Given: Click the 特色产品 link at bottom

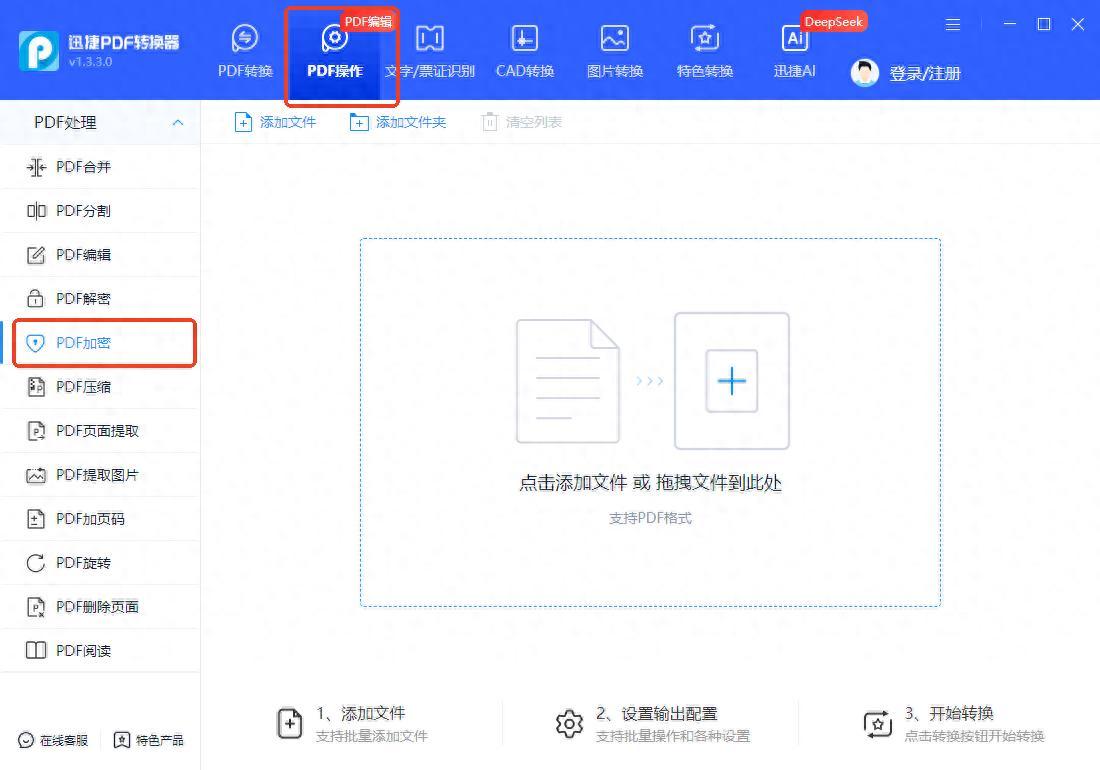Looking at the screenshot, I should coord(149,740).
